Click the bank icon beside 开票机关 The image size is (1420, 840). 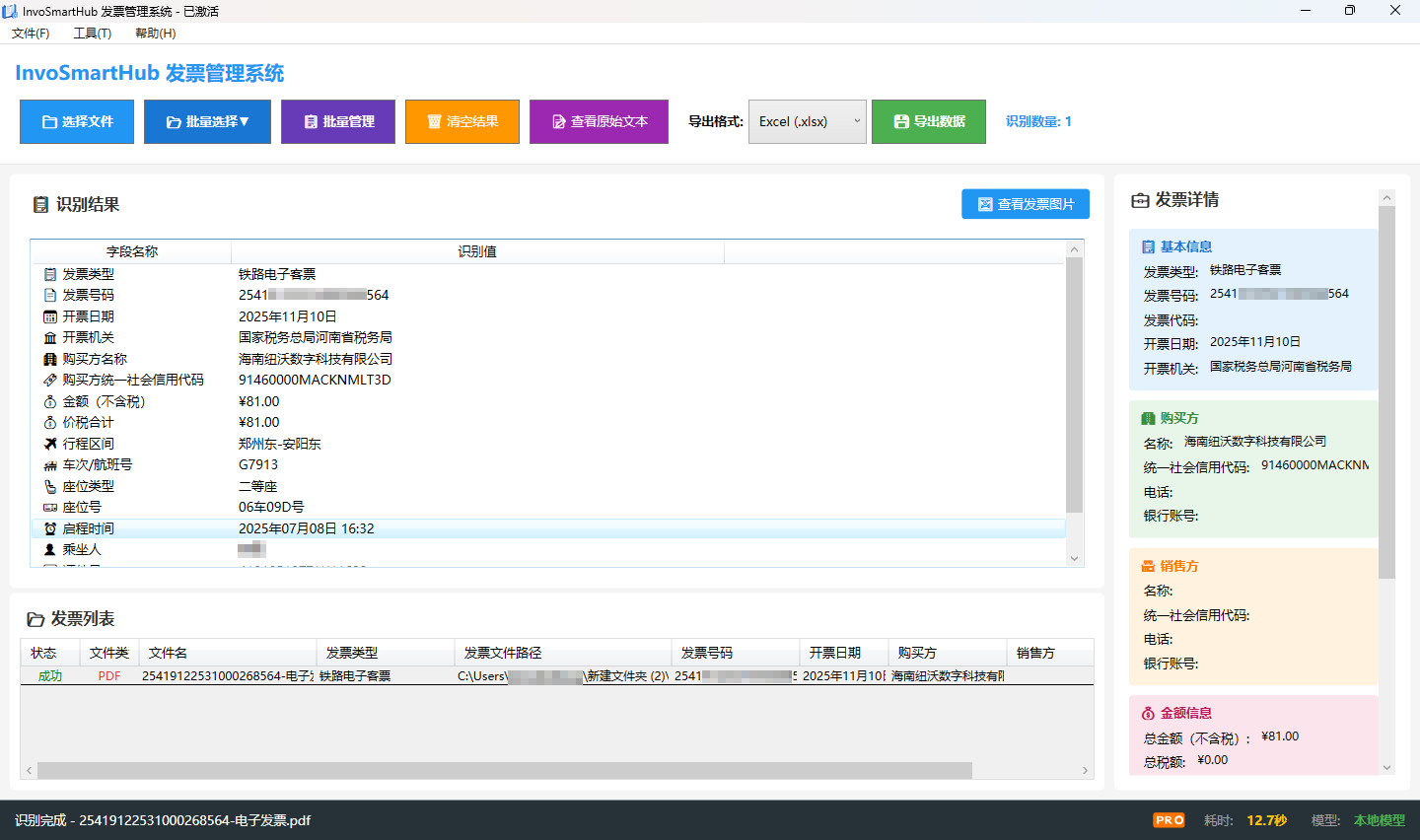(x=49, y=336)
